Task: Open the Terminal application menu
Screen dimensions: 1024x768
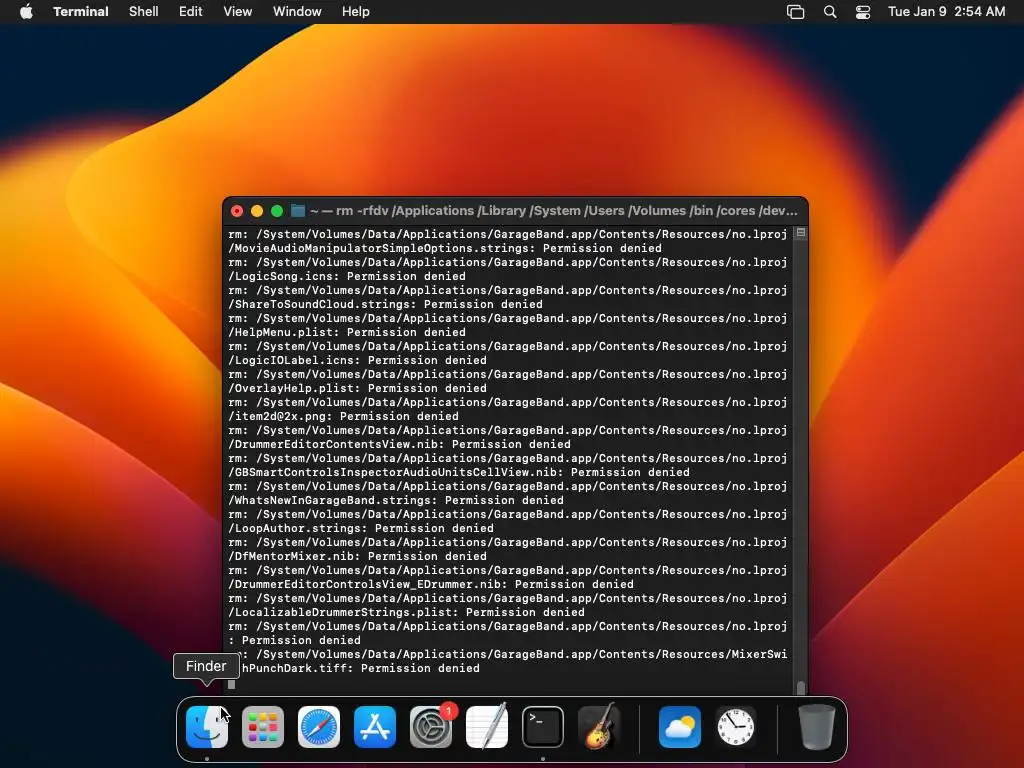Action: tap(81, 12)
